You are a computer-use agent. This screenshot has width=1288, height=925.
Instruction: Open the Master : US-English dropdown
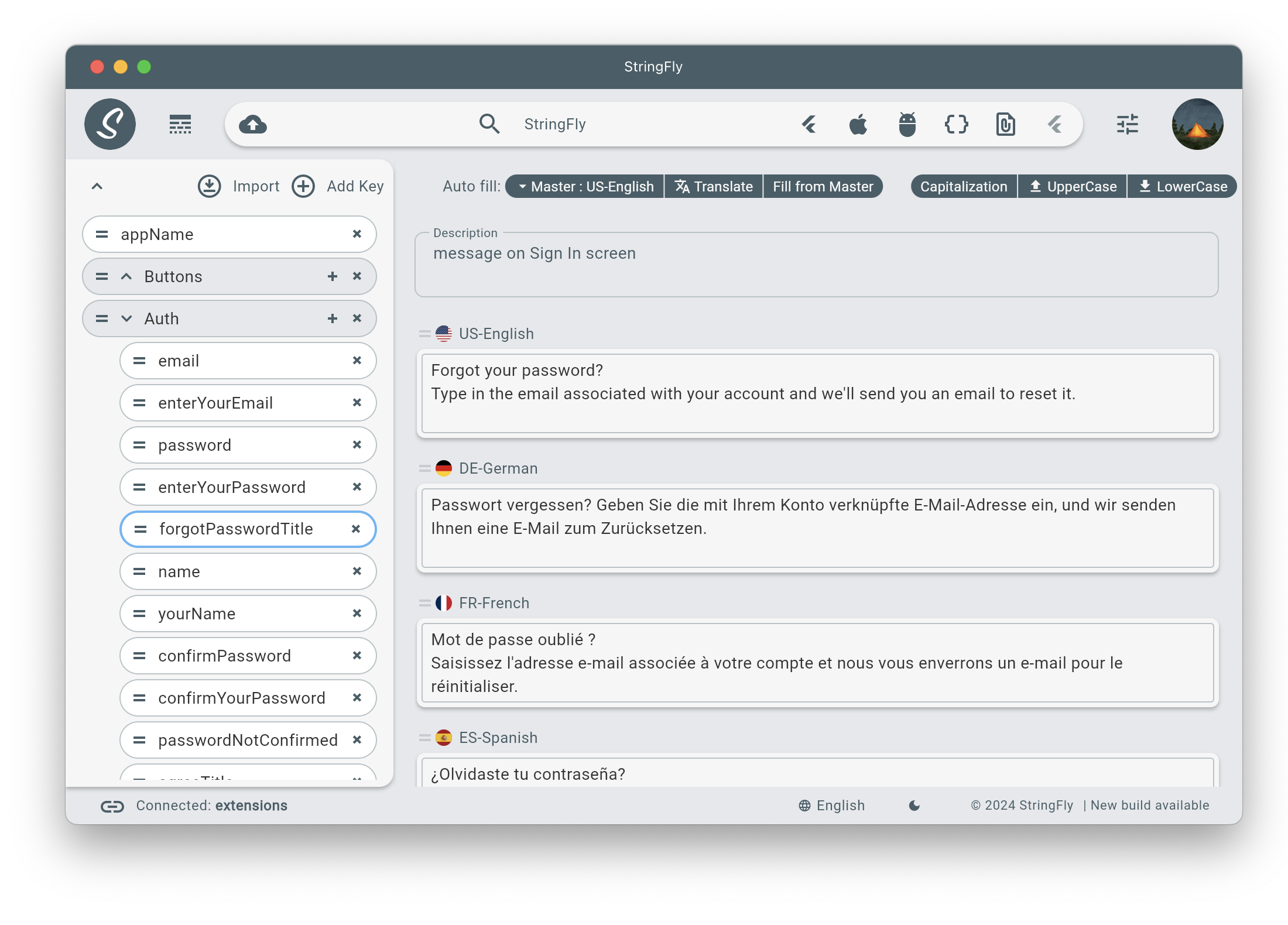pyautogui.click(x=584, y=186)
